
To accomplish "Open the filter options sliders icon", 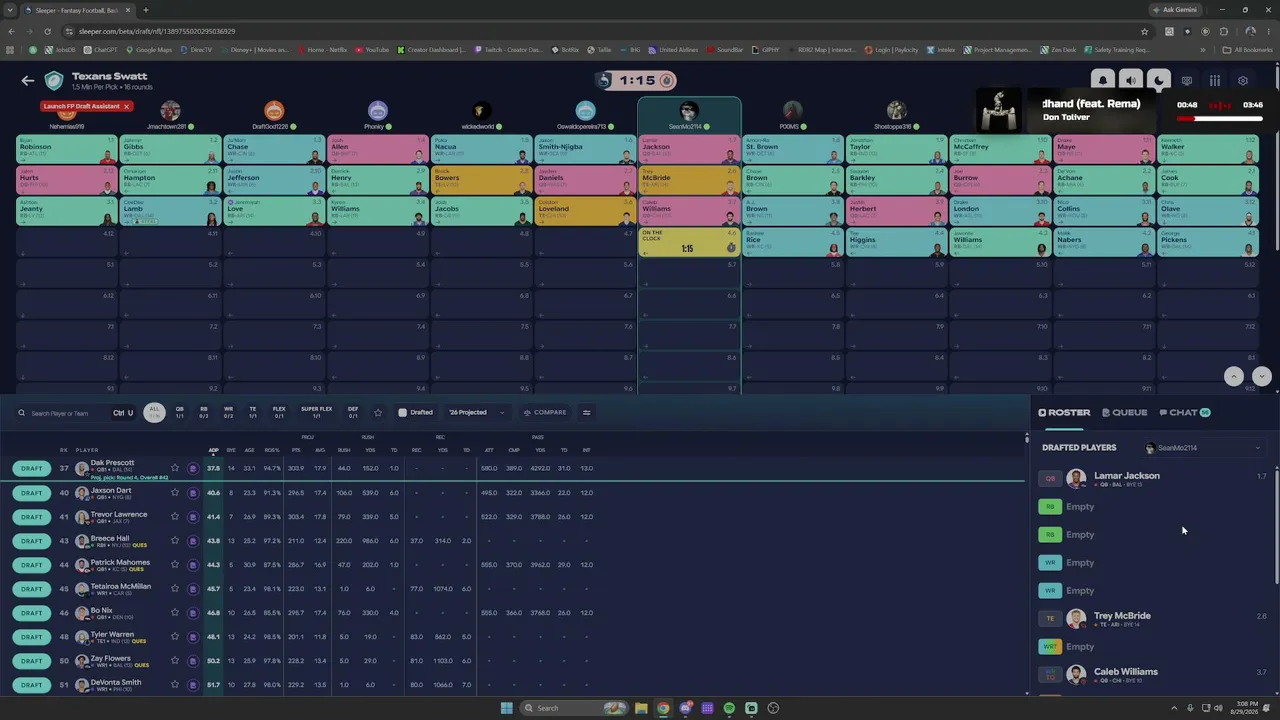I will click(x=587, y=412).
